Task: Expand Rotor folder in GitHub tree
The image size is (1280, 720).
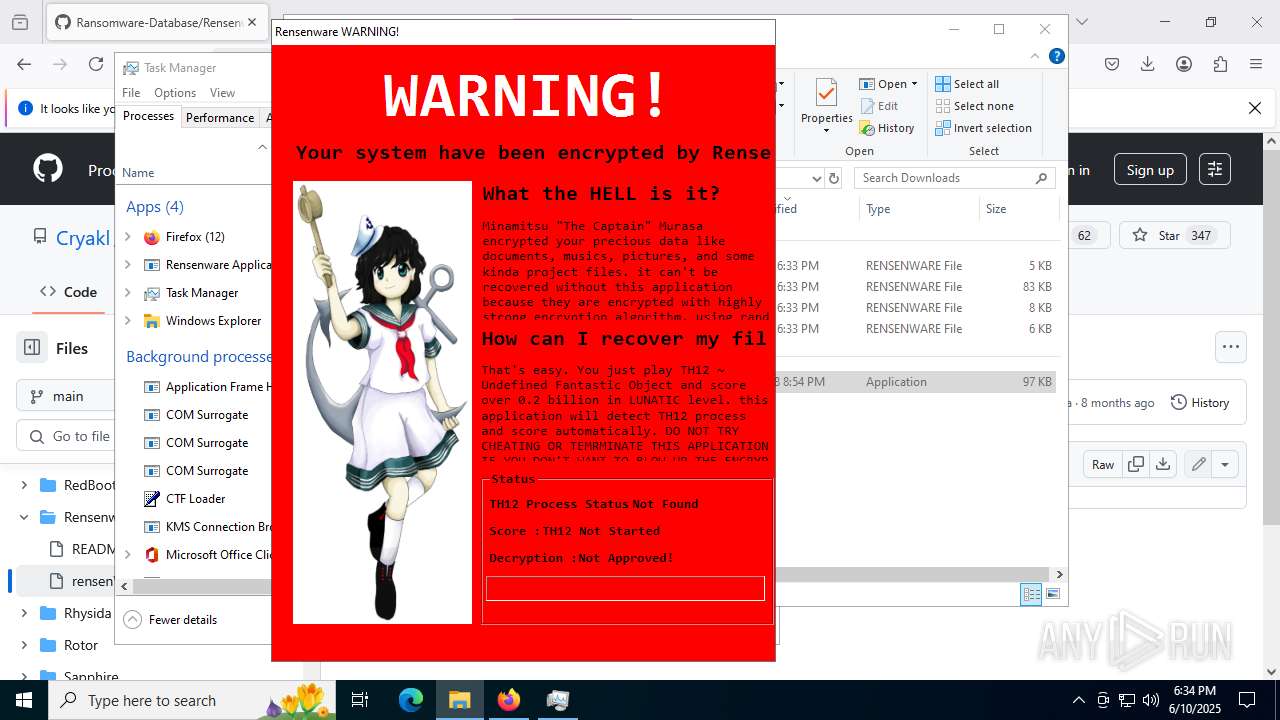Action: [24, 645]
